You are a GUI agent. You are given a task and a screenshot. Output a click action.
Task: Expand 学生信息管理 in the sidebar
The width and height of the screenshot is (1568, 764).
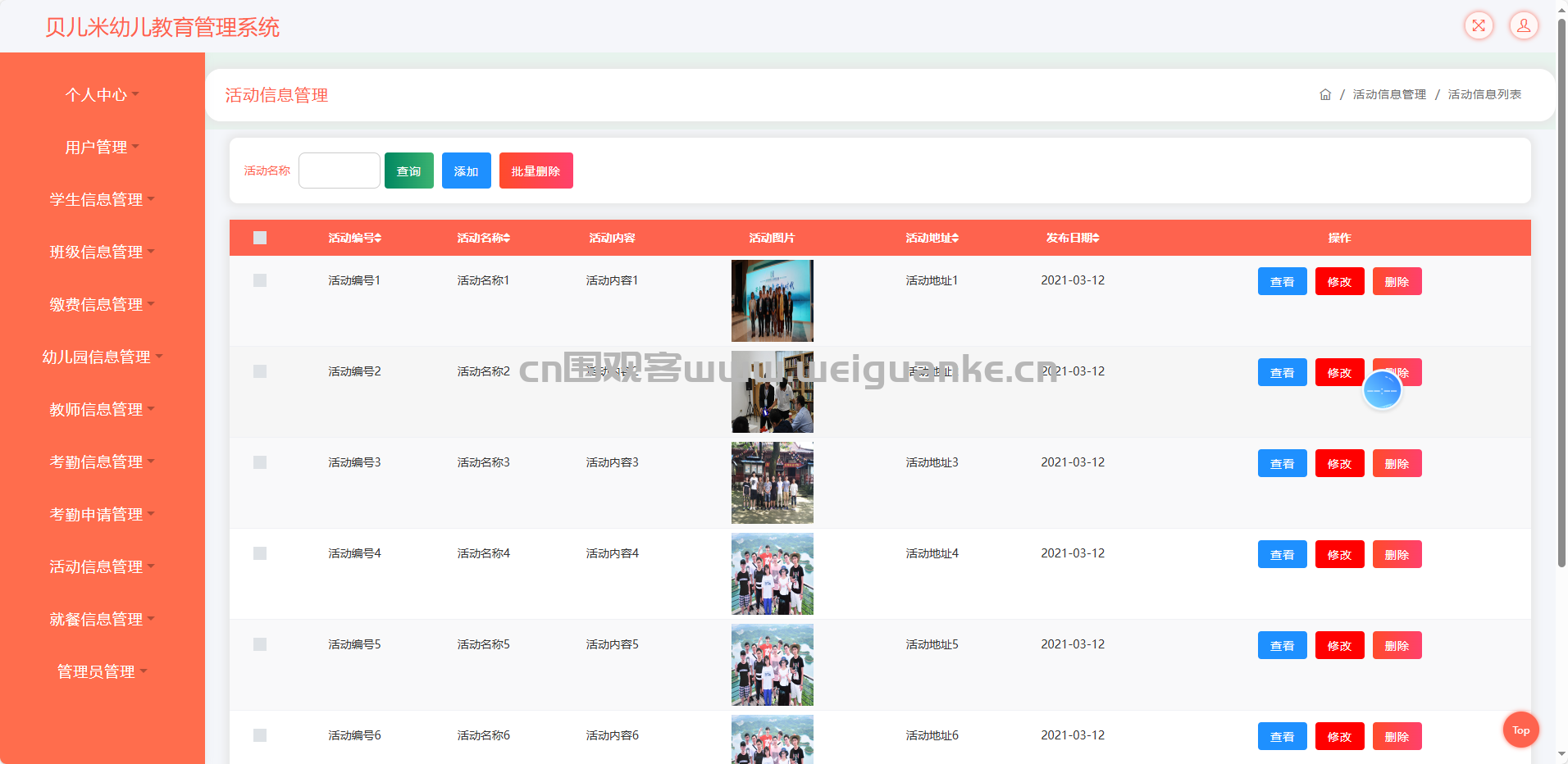click(102, 200)
